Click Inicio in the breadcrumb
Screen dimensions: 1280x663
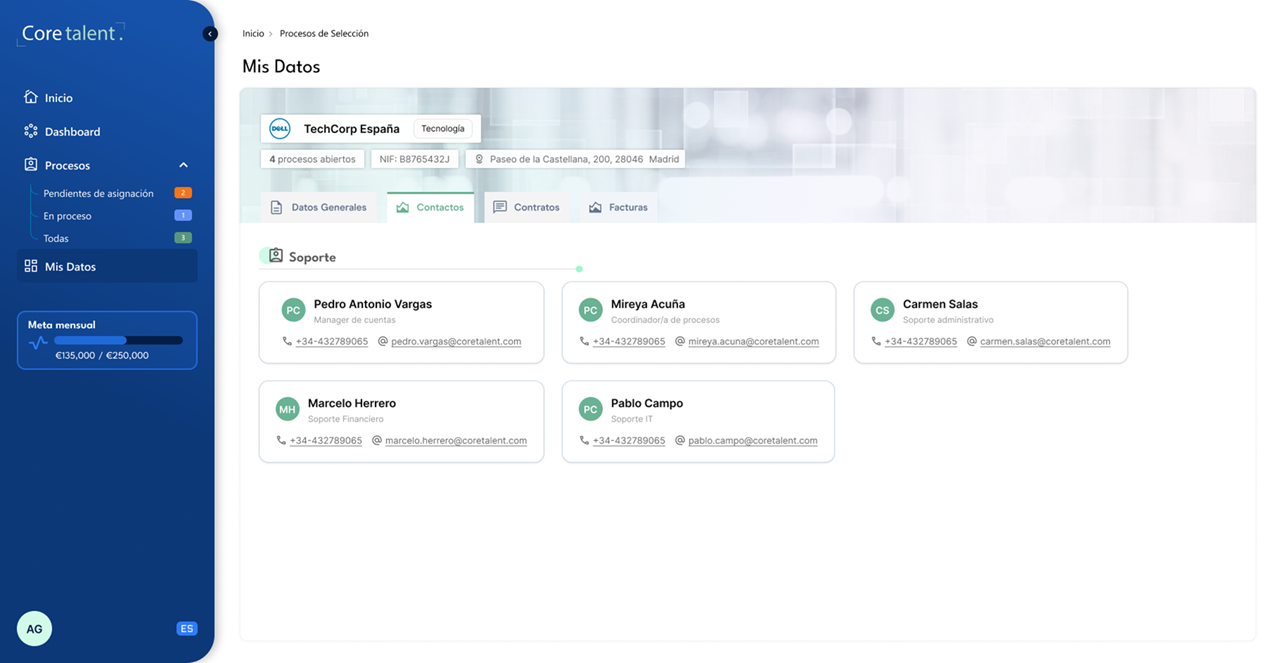click(253, 34)
